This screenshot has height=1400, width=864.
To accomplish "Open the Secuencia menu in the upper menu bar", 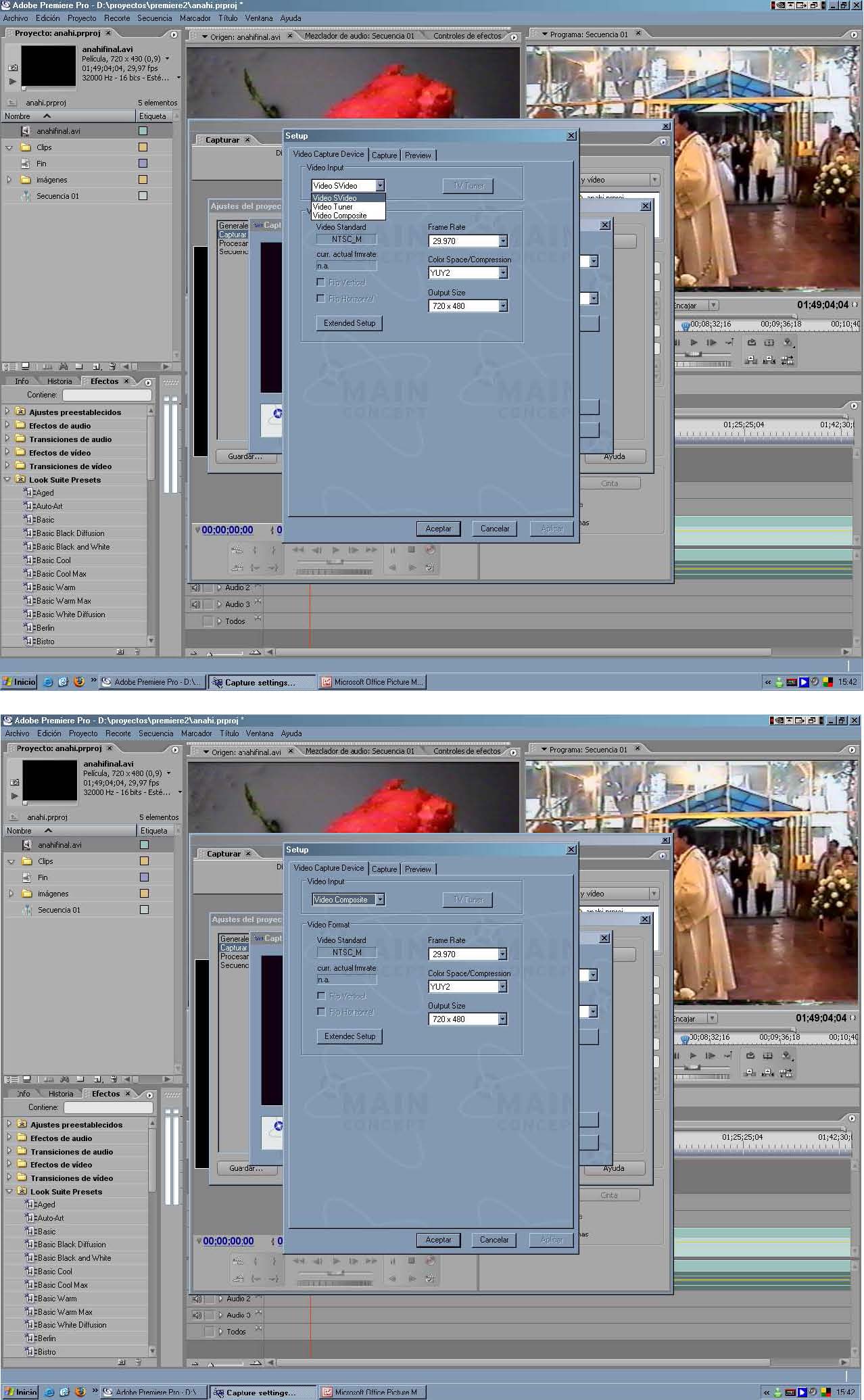I will pos(154,18).
